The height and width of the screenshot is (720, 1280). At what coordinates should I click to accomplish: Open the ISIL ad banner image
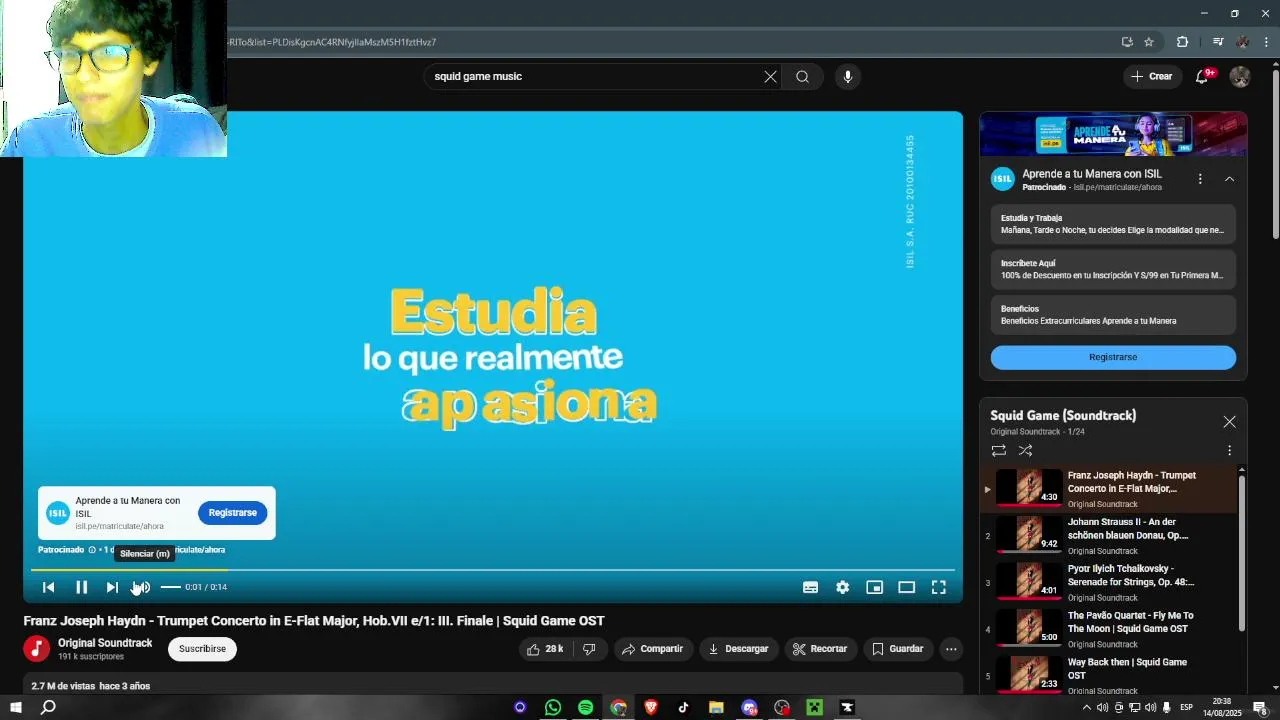tap(1113, 133)
